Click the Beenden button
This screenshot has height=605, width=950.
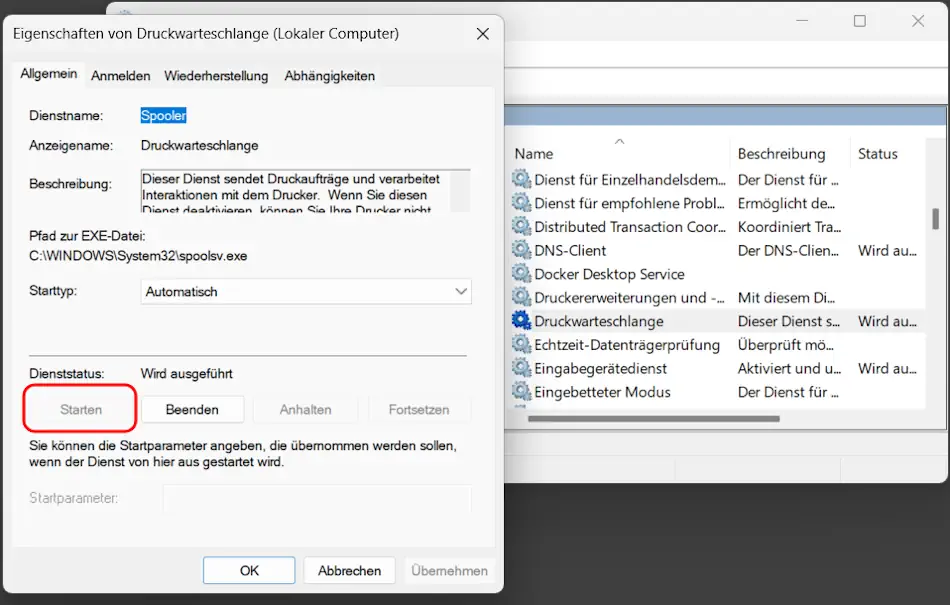tap(192, 409)
